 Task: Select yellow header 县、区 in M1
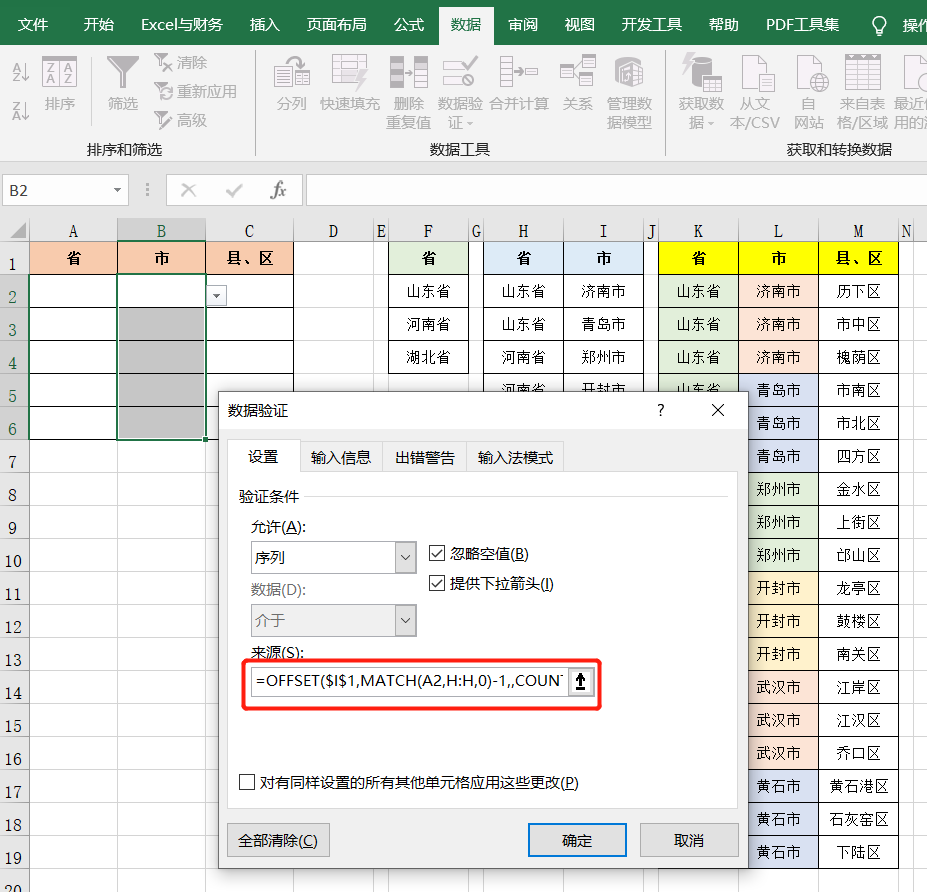pos(858,258)
